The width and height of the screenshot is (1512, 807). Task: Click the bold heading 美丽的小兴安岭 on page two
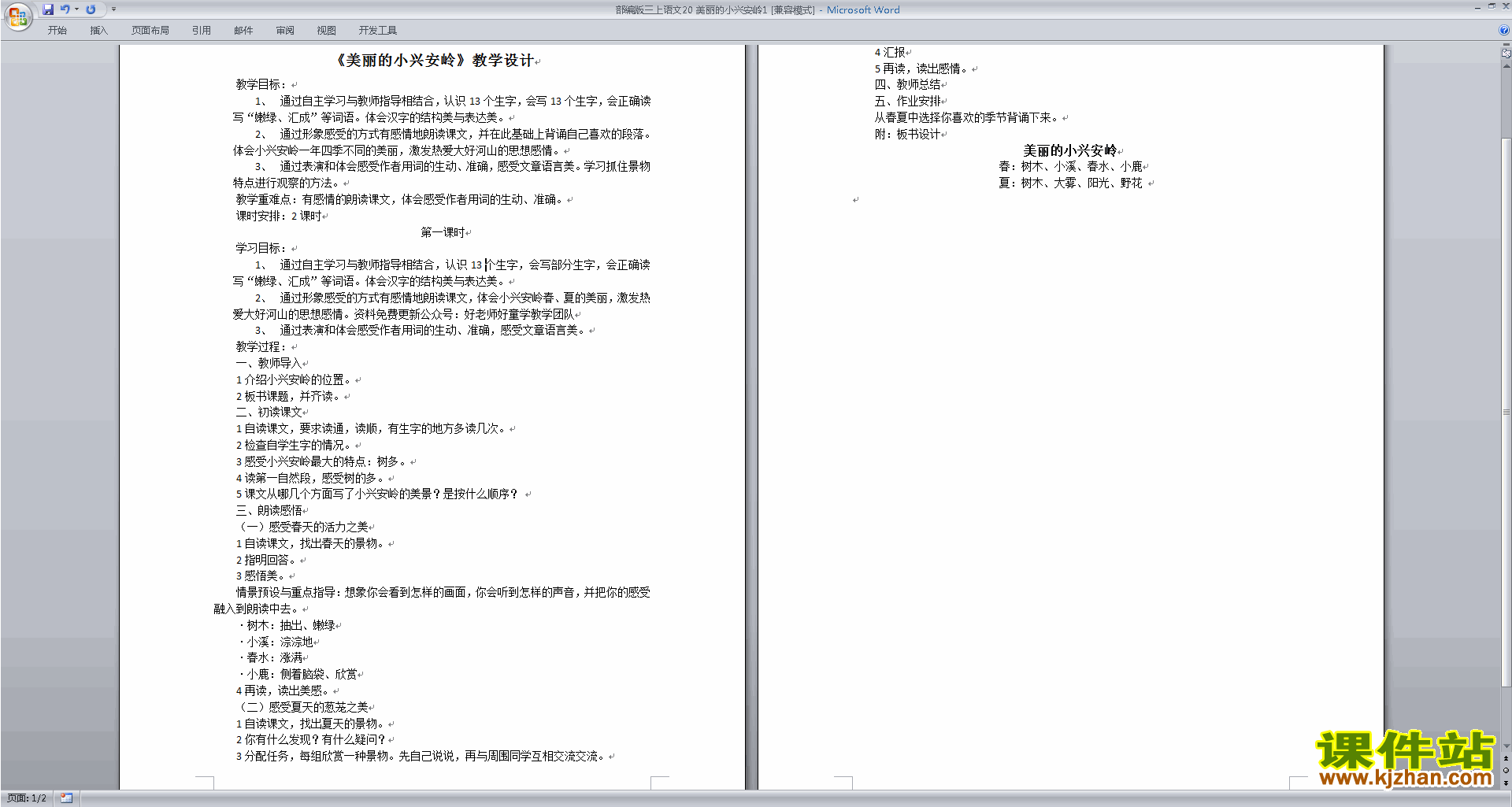[x=1072, y=150]
